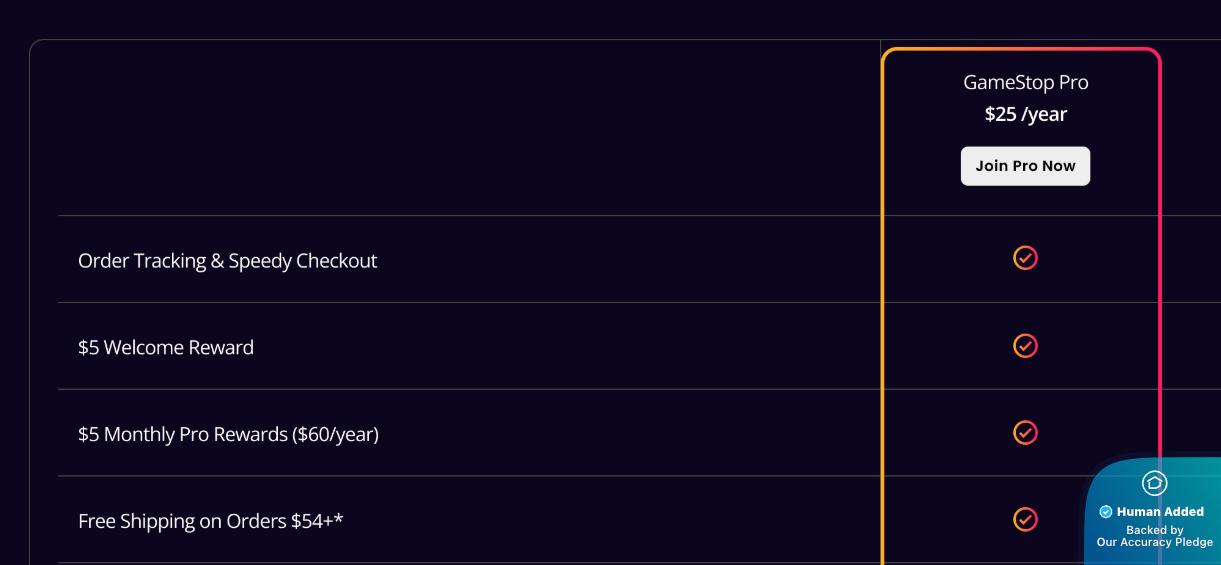Image resolution: width=1221 pixels, height=565 pixels.
Task: Click the $5 Monthly Pro Rewards label
Action: [184, 435]
